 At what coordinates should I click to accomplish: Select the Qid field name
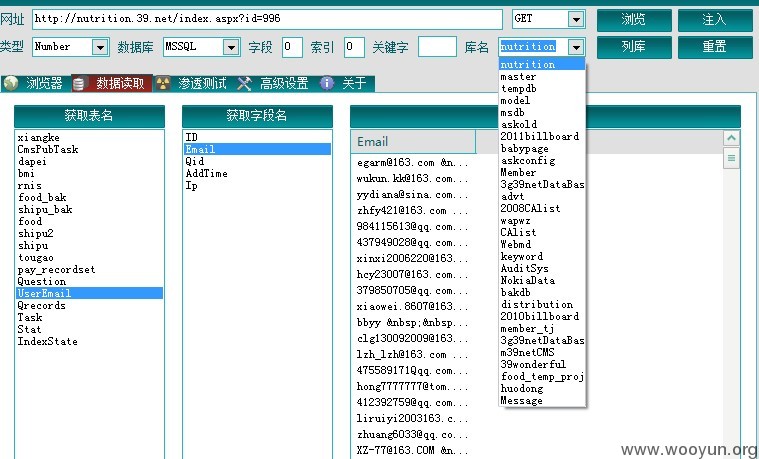click(257, 162)
